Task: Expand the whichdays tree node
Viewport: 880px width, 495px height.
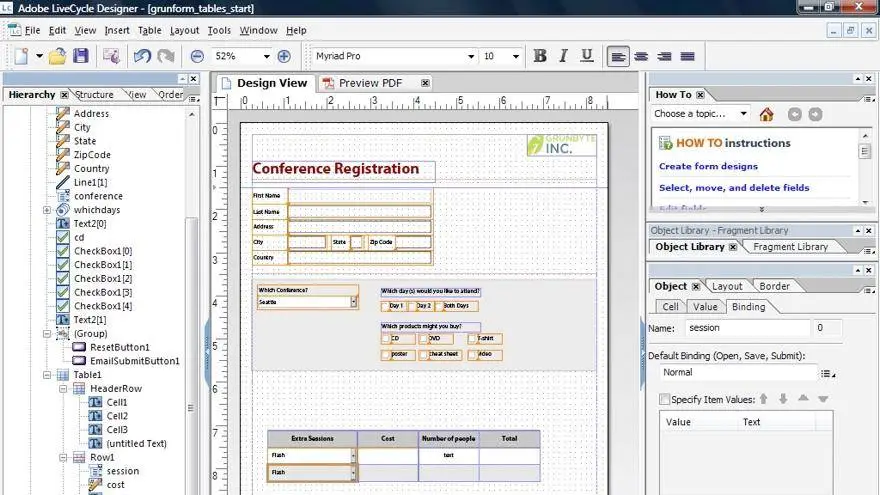Action: pyautogui.click(x=47, y=210)
